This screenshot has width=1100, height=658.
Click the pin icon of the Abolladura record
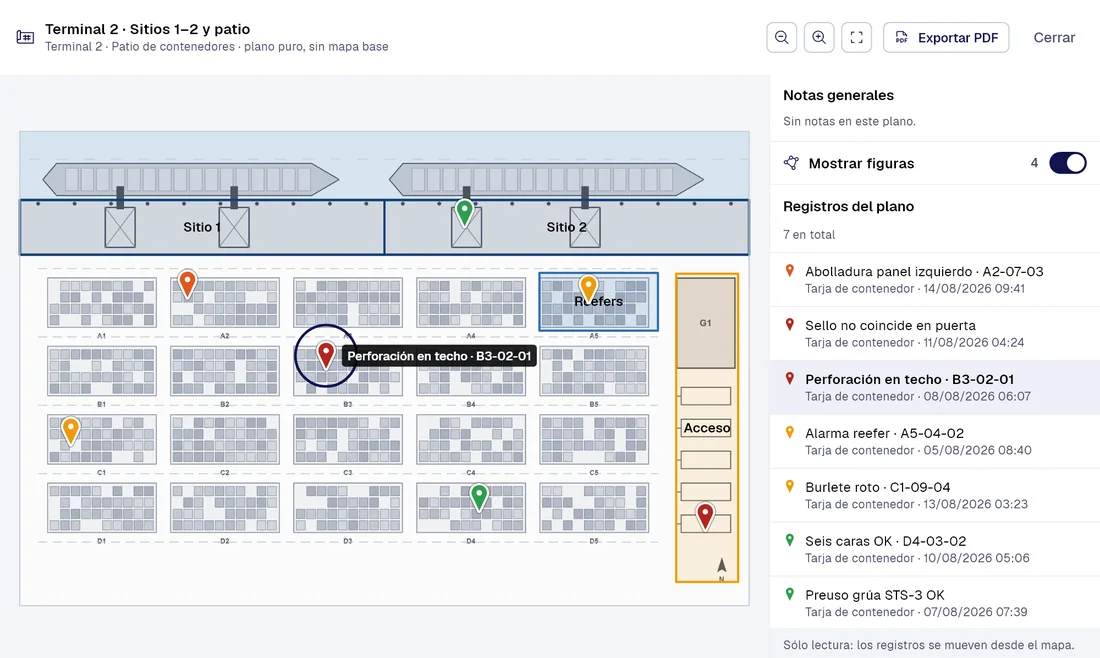point(790,271)
